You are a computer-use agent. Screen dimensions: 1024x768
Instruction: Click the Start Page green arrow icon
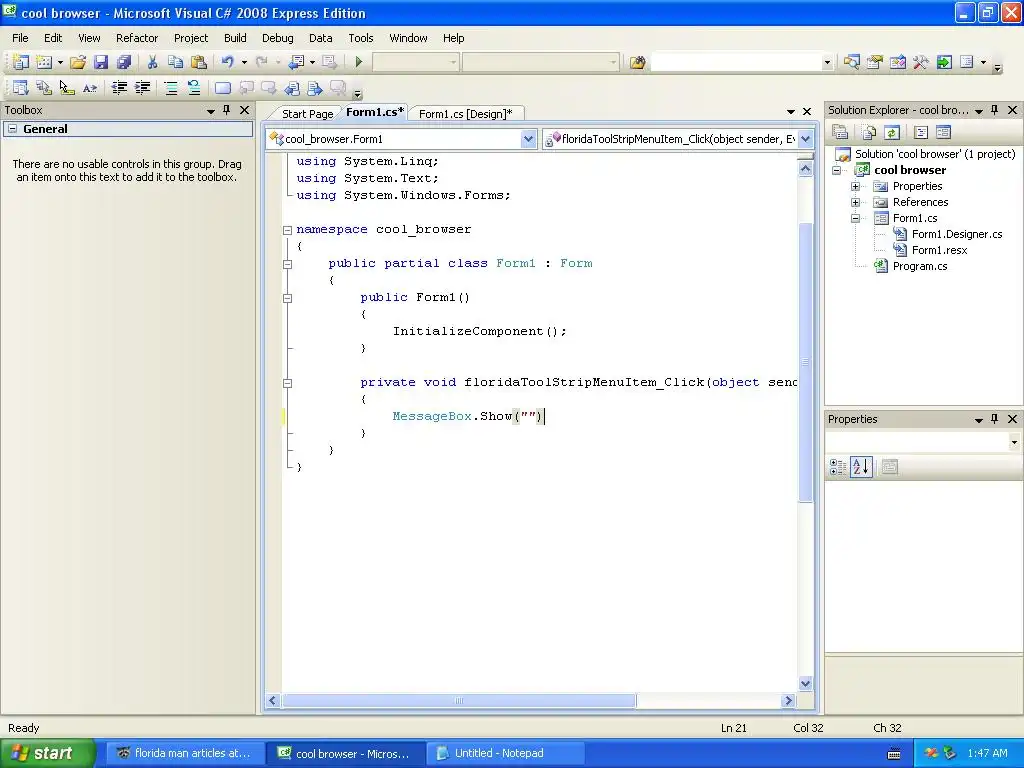pyautogui.click(x=944, y=62)
